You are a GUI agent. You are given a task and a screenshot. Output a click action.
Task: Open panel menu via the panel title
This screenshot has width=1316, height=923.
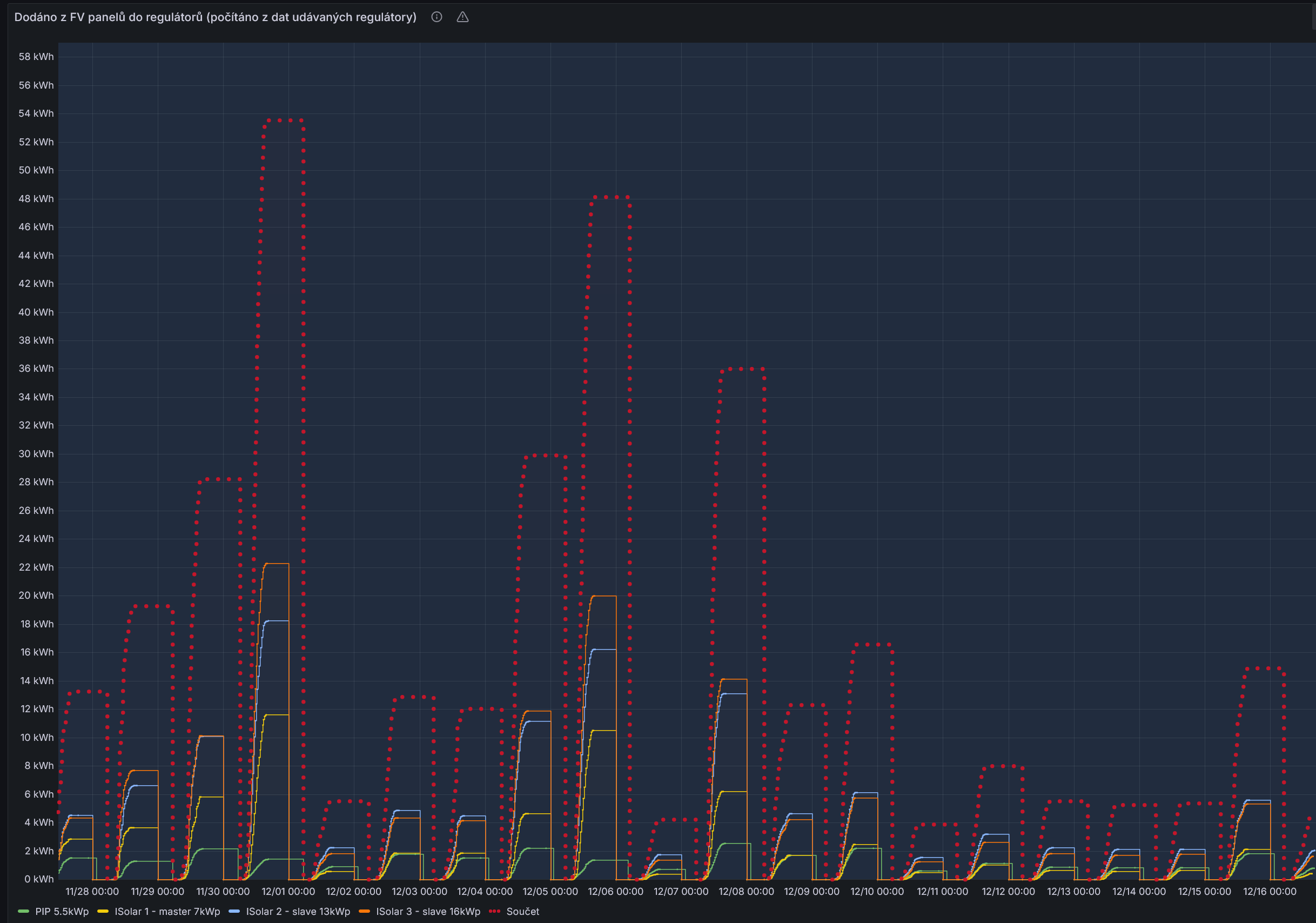point(215,17)
